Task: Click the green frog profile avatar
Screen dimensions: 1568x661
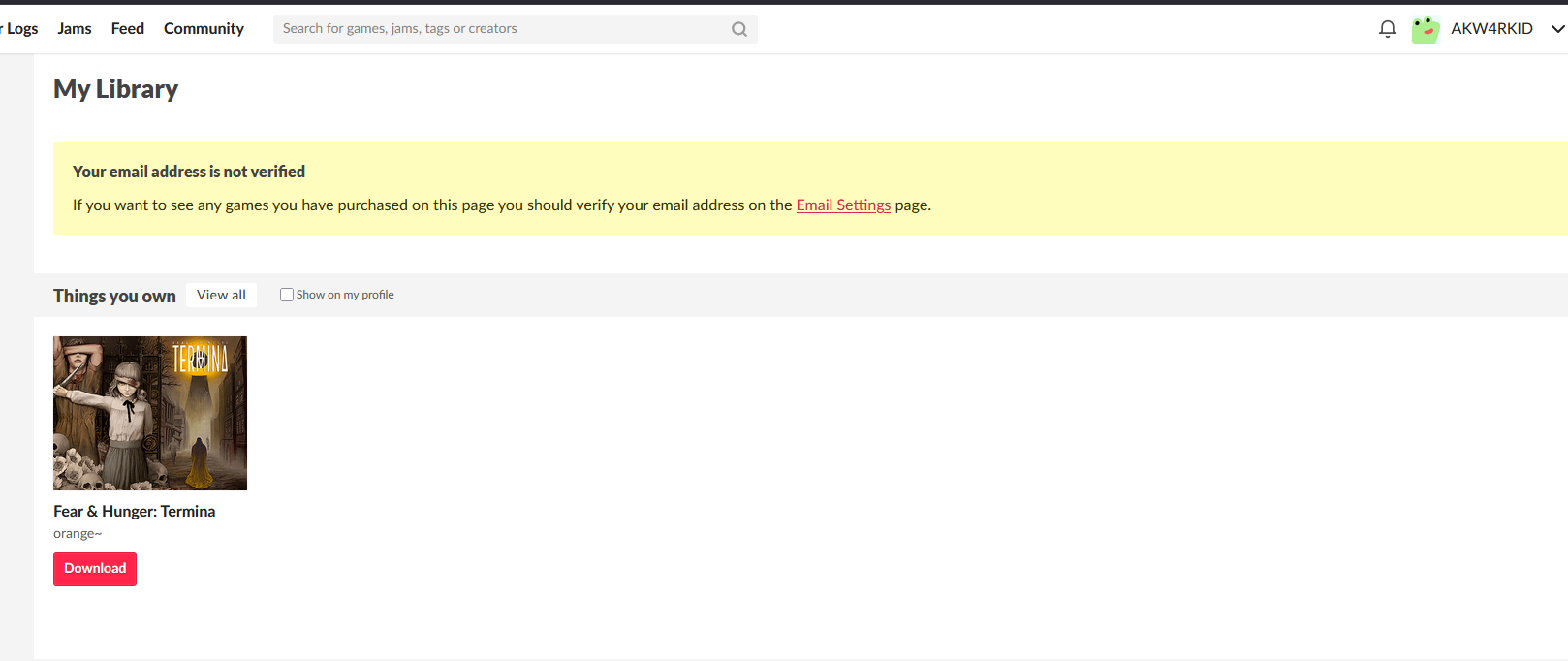Action: (1426, 29)
